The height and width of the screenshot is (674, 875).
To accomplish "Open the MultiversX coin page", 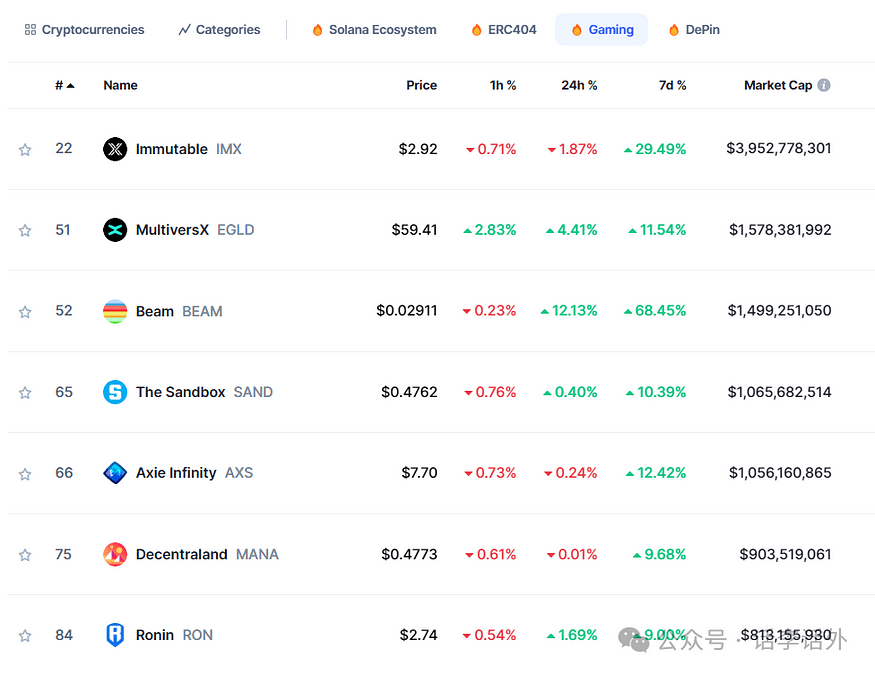I will [x=173, y=229].
